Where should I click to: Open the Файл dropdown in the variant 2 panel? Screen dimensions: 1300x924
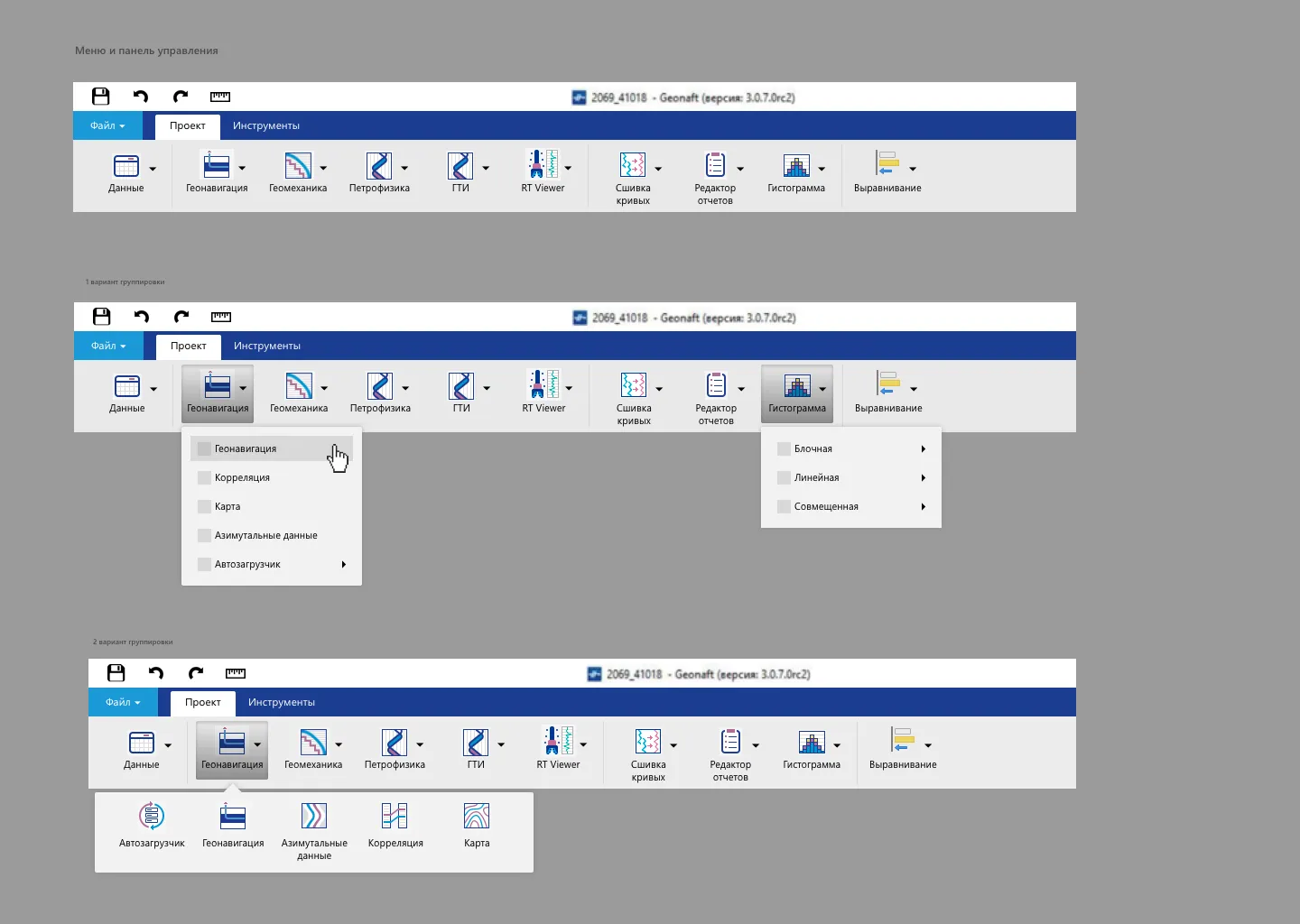[x=123, y=702]
